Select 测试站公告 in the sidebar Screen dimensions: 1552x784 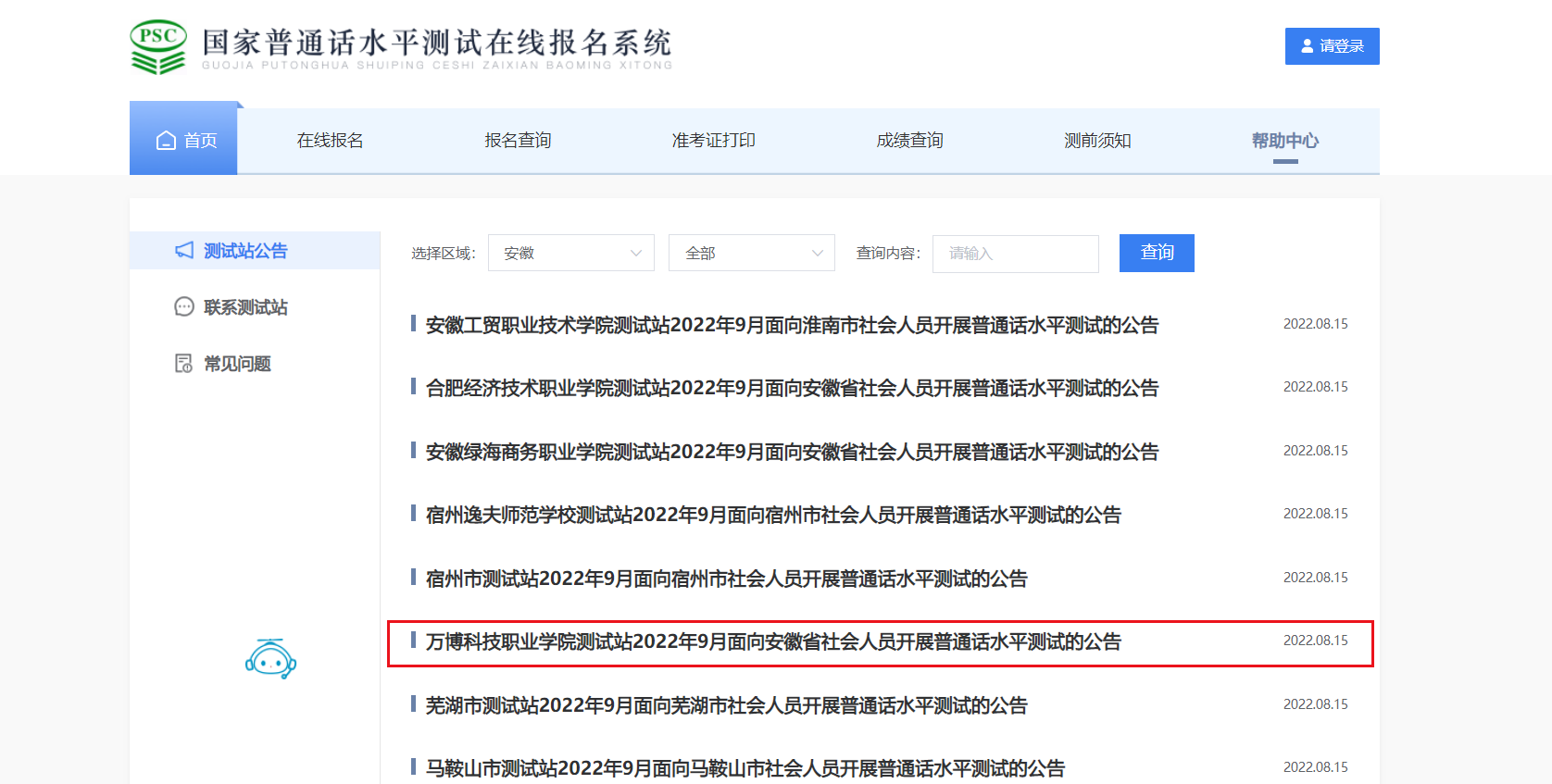255,251
